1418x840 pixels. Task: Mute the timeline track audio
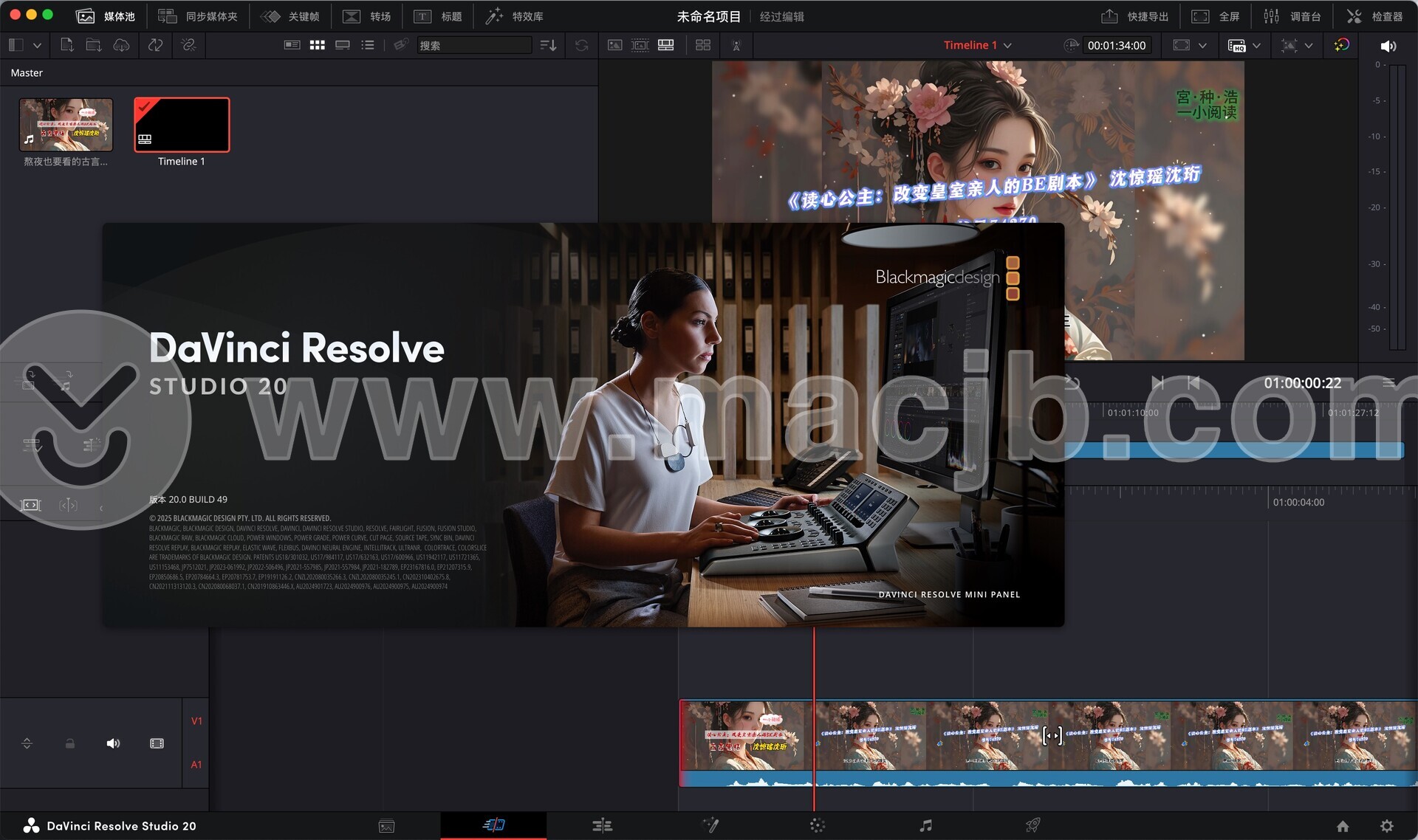pos(113,743)
